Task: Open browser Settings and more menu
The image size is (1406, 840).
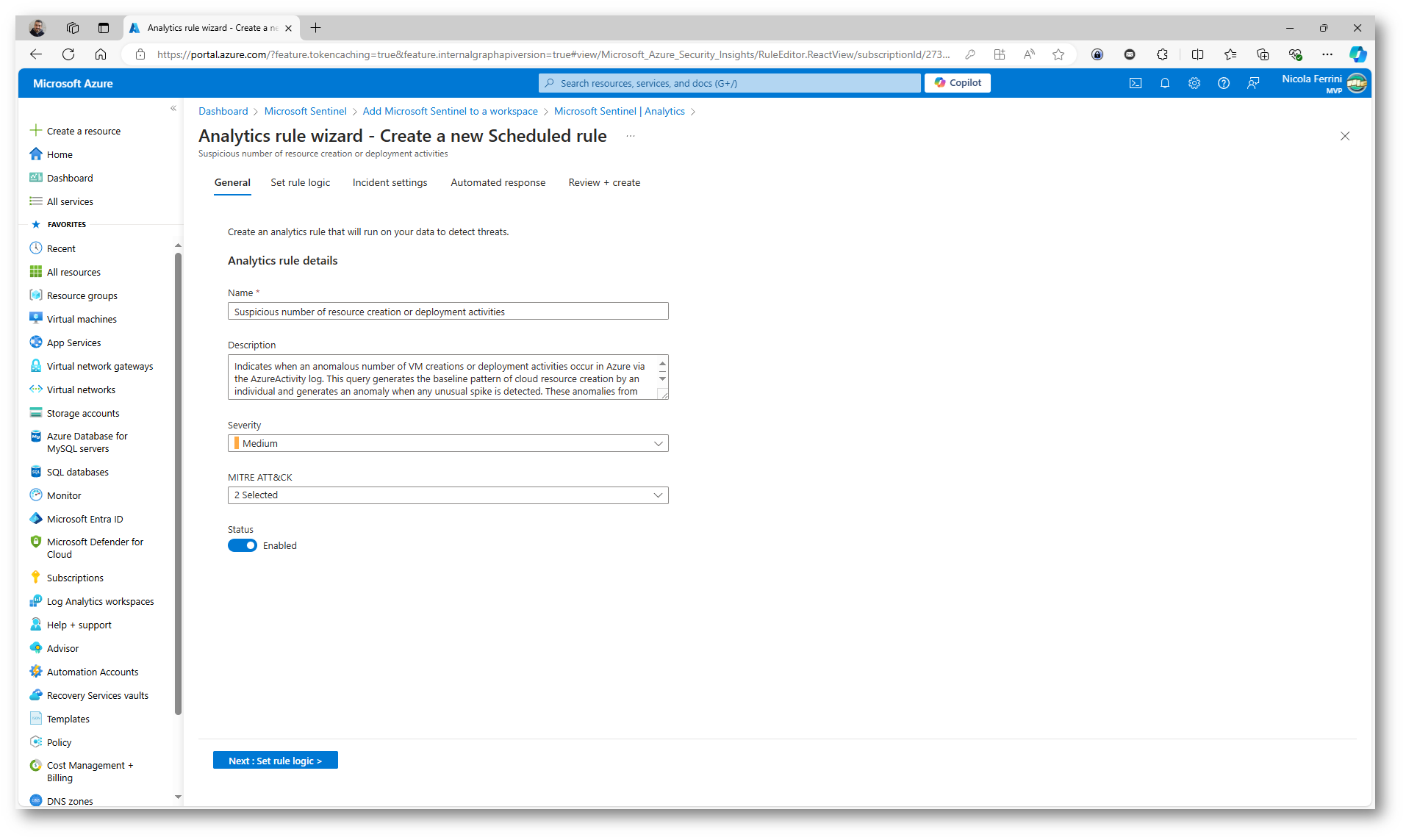Action: coord(1327,54)
